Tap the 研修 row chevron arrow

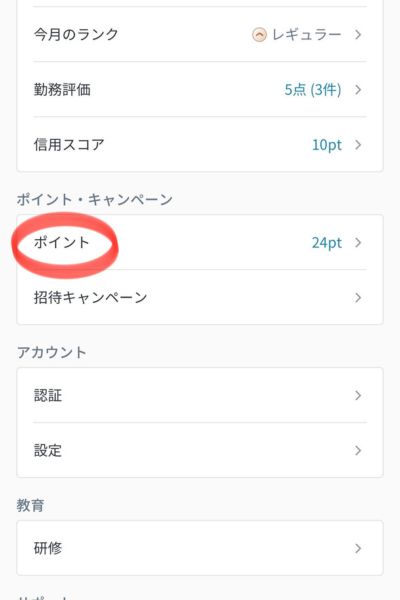358,548
